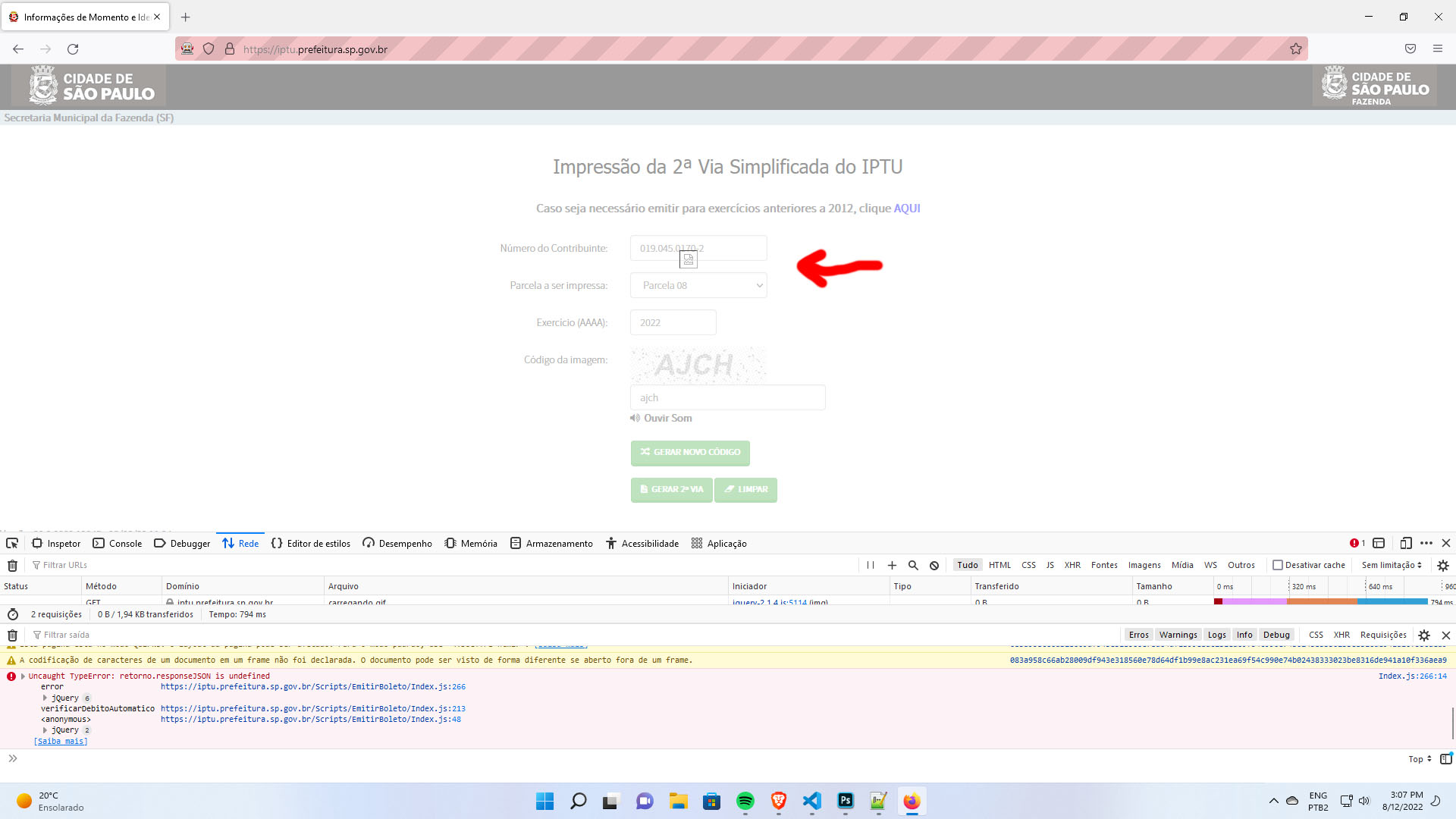Viewport: 1456px width, 819px height.
Task: Toggle the Logs console filter
Action: click(x=1216, y=635)
